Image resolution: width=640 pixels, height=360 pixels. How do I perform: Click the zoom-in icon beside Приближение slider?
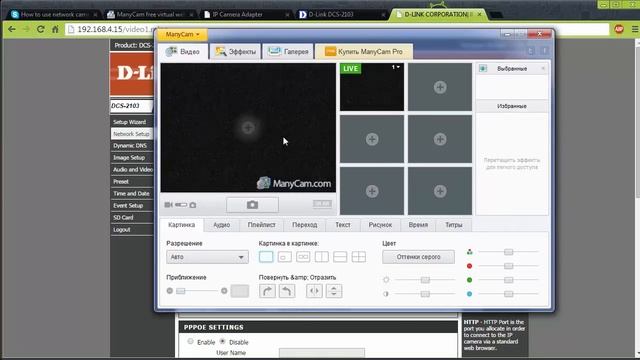pos(224,291)
